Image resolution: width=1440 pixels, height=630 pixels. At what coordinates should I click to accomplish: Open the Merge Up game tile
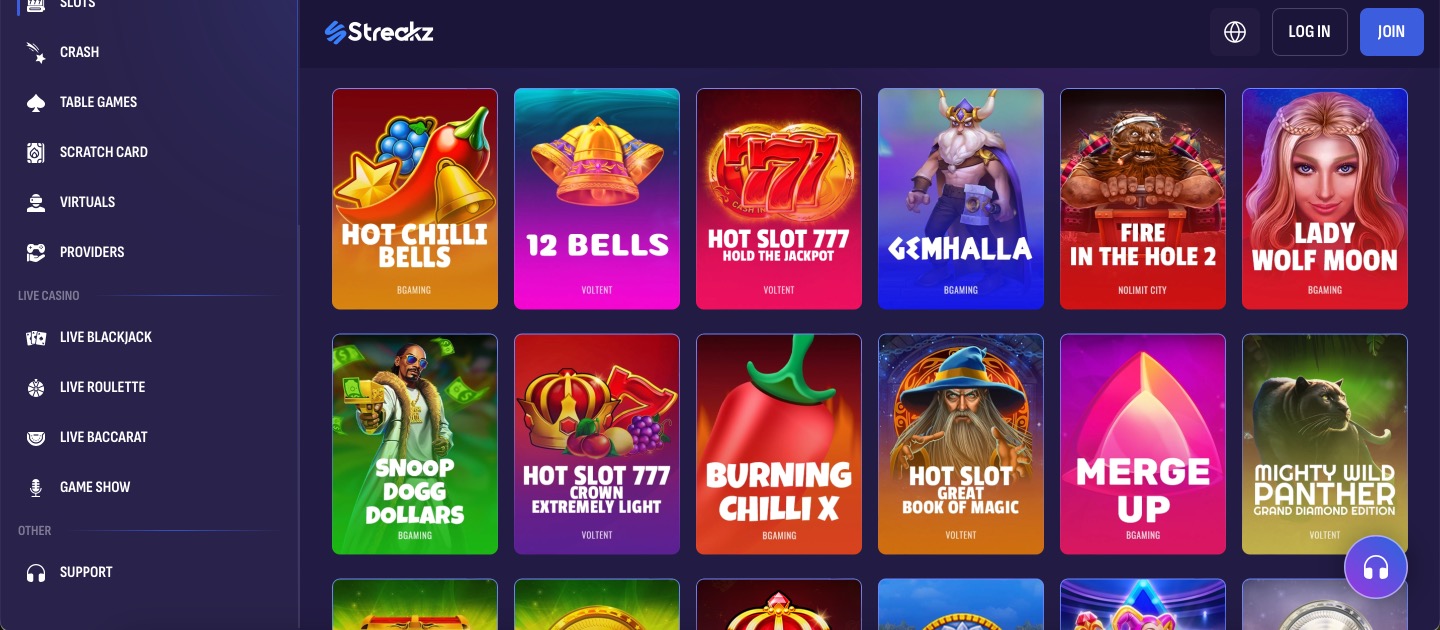pyautogui.click(x=1143, y=444)
